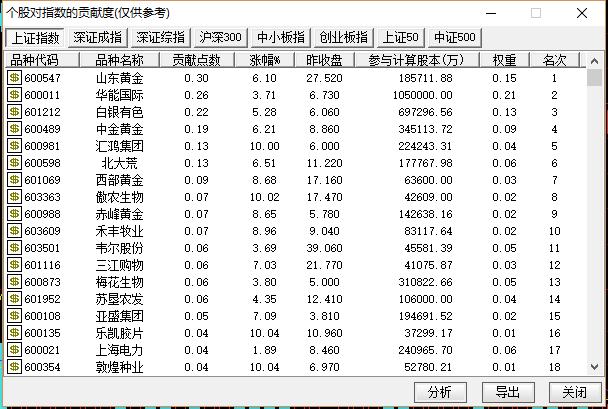Click the 导出 export button

[508, 392]
